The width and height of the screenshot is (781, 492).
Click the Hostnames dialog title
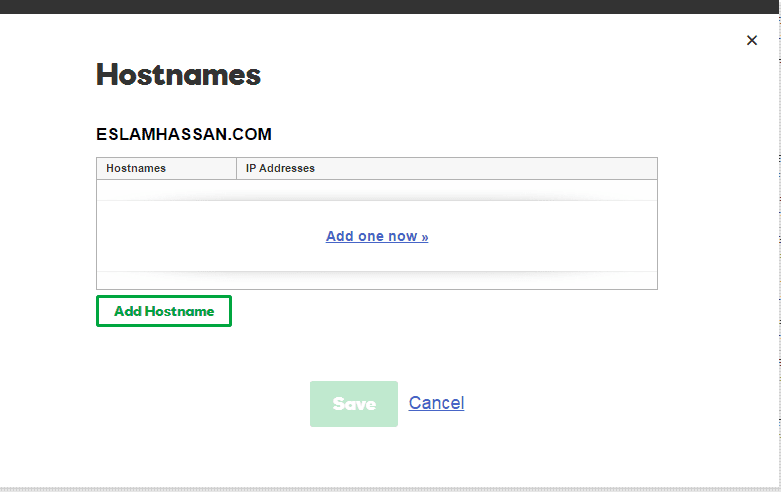click(x=178, y=75)
